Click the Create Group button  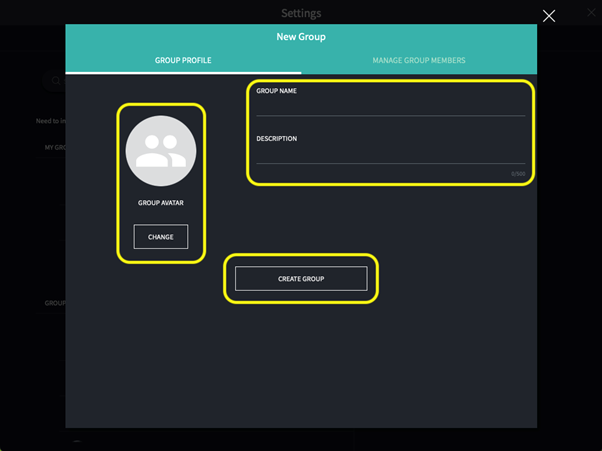pos(301,278)
